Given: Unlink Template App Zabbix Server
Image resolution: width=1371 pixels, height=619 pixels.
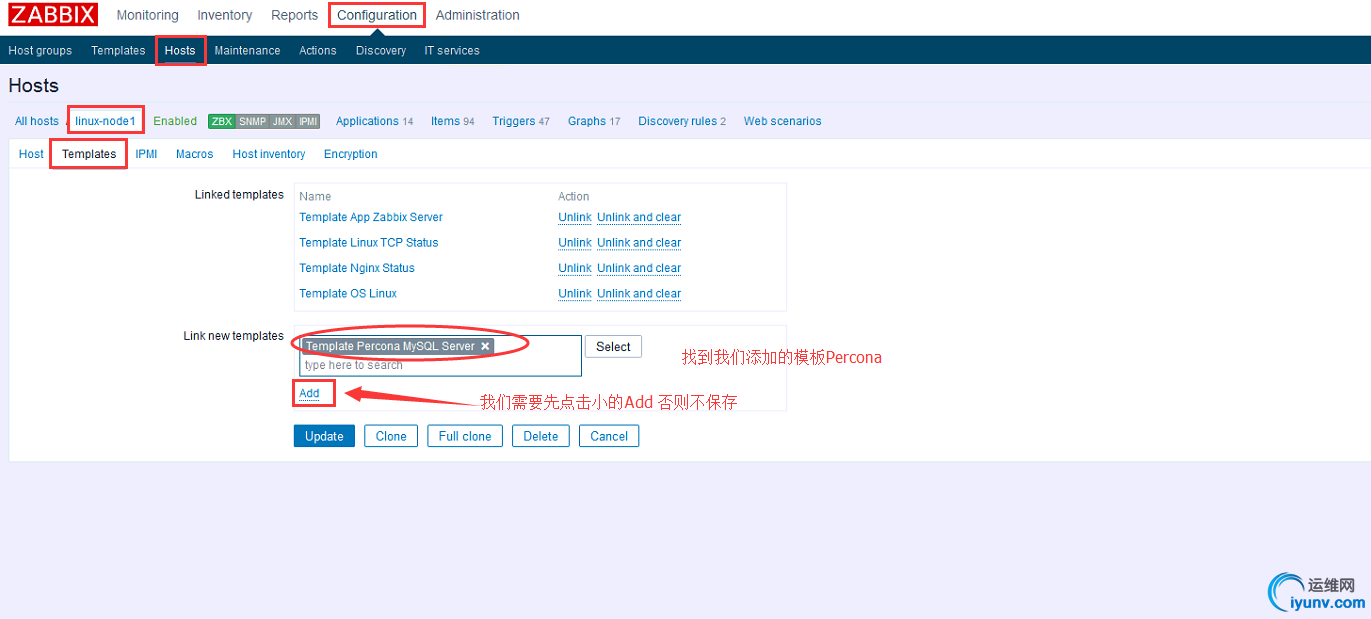Looking at the screenshot, I should tap(575, 217).
